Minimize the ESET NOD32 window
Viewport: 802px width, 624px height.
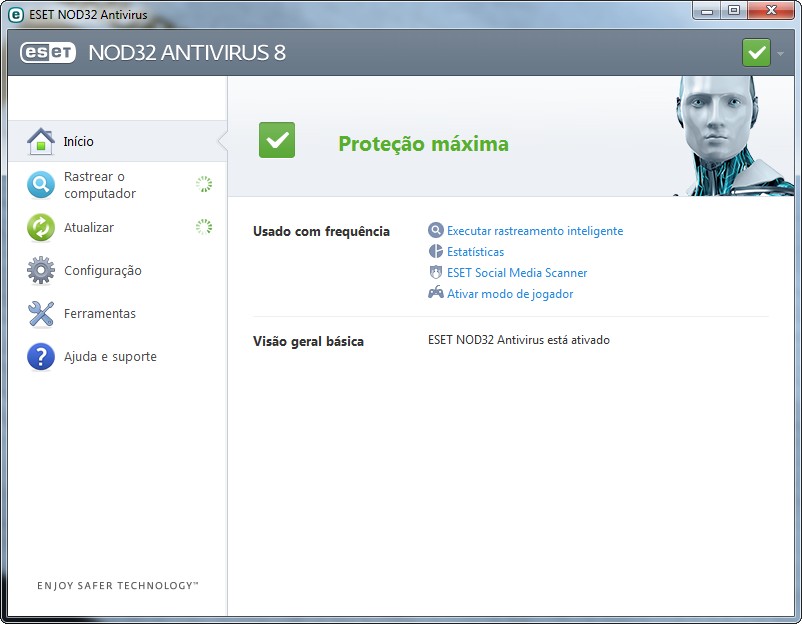(x=707, y=11)
